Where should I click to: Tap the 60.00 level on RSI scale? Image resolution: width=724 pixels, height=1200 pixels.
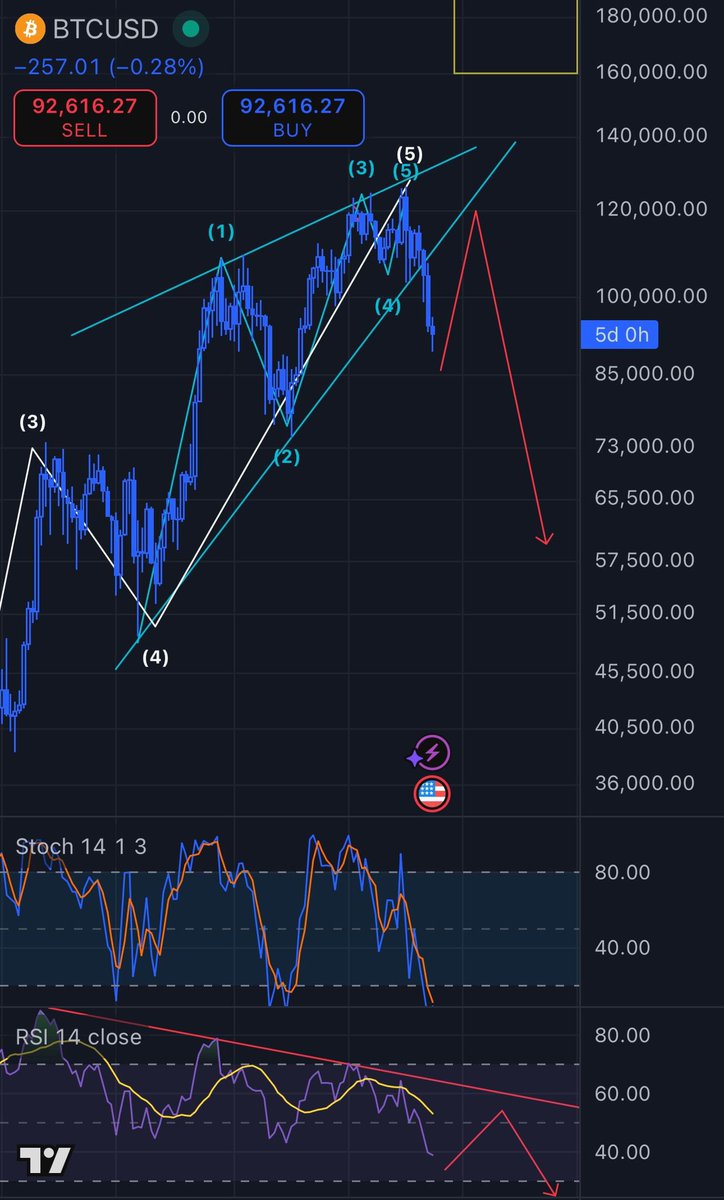tap(622, 1094)
